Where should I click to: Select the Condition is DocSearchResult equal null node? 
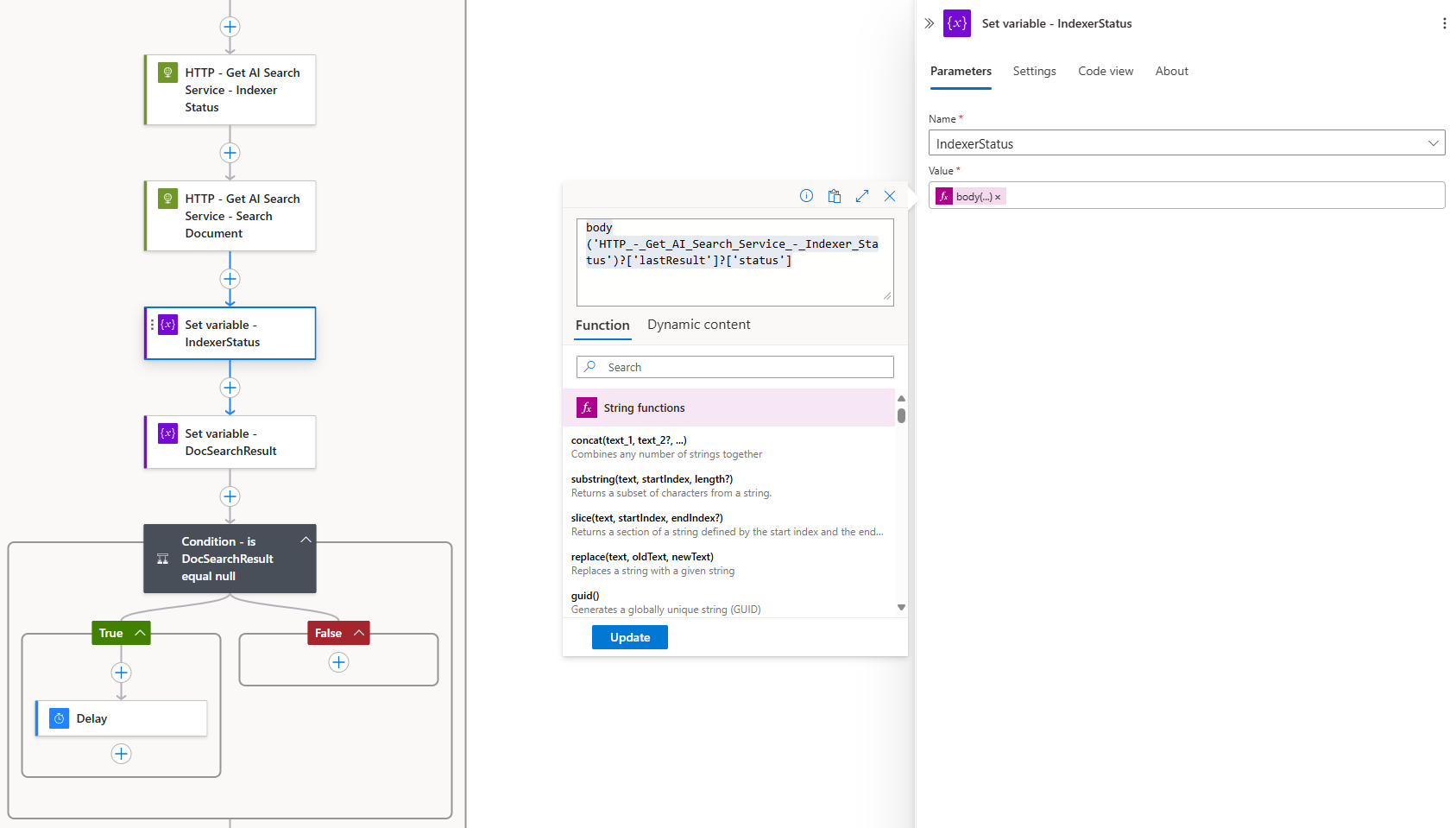tap(230, 559)
